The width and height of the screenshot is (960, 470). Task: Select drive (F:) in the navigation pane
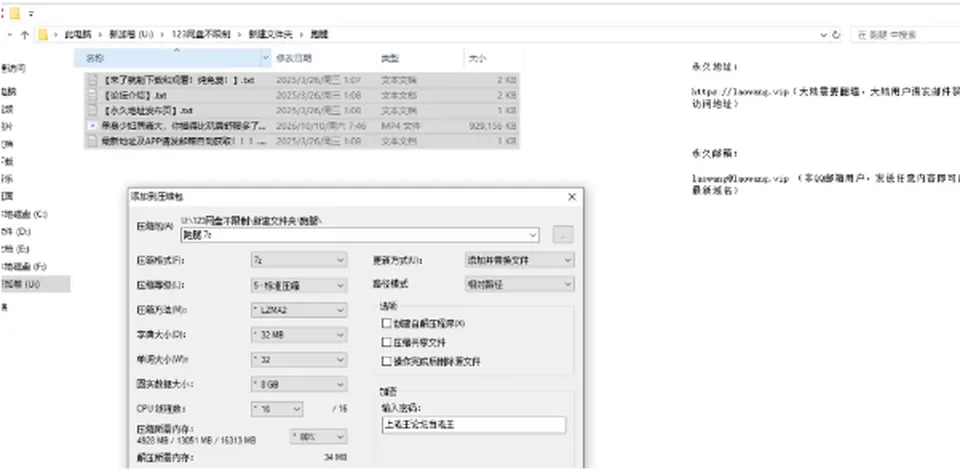tap(24, 267)
